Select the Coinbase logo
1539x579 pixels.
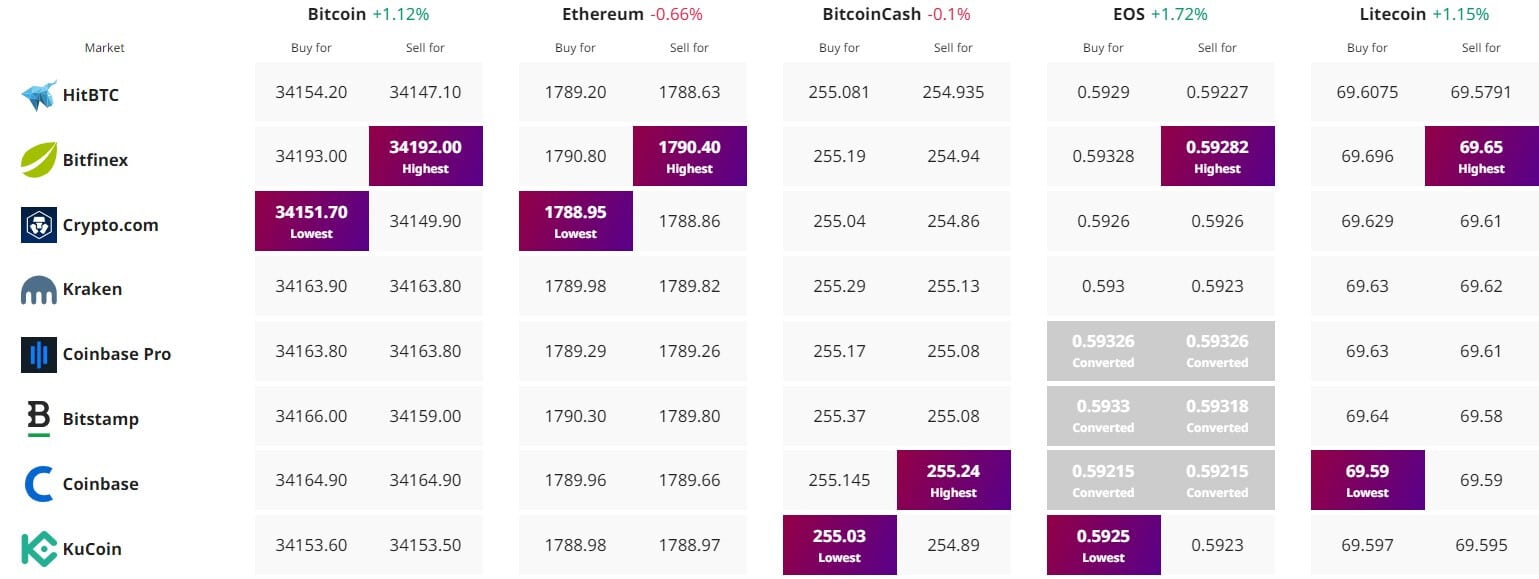point(37,483)
